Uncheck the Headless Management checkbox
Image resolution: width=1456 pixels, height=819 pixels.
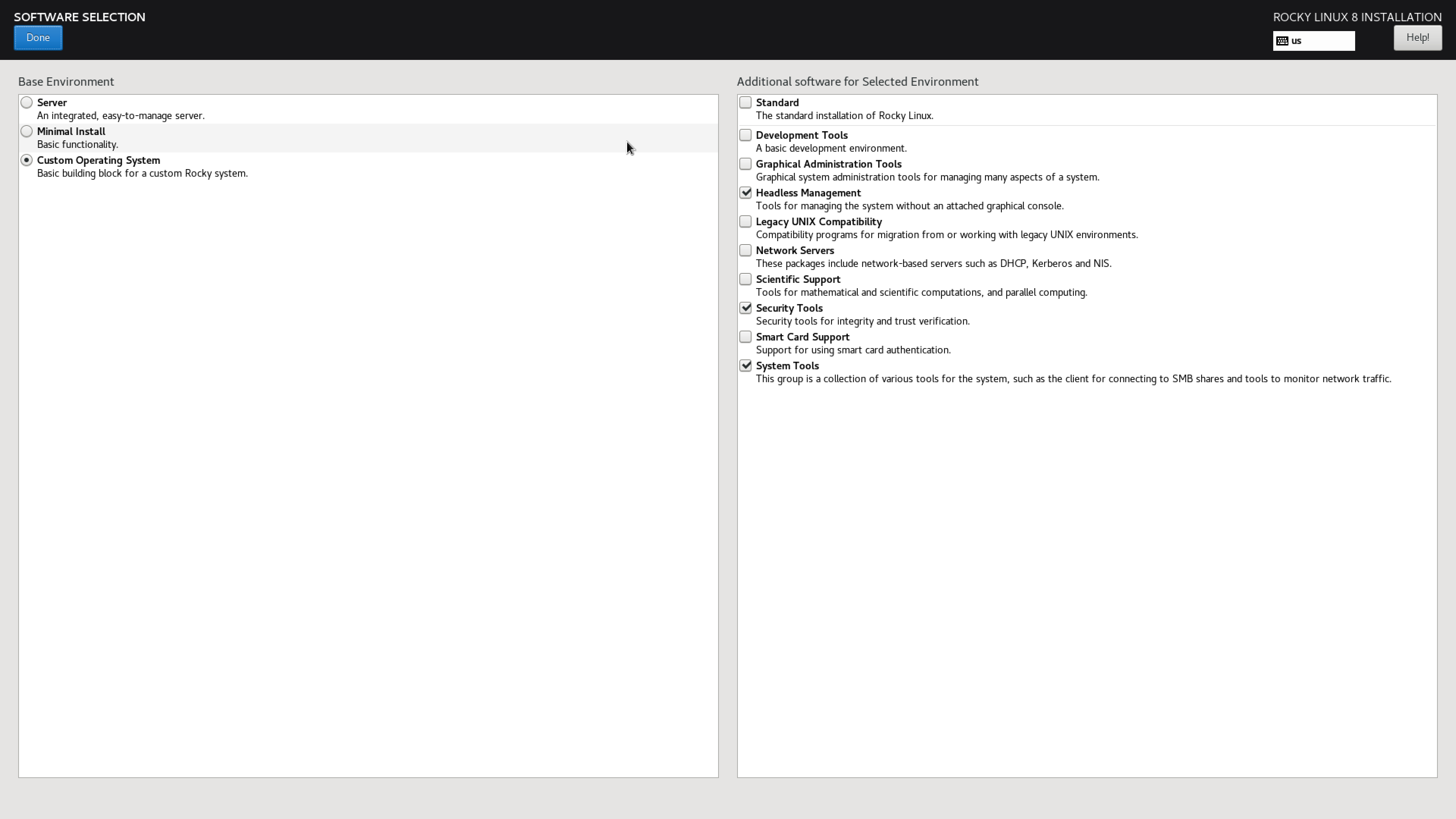745,193
